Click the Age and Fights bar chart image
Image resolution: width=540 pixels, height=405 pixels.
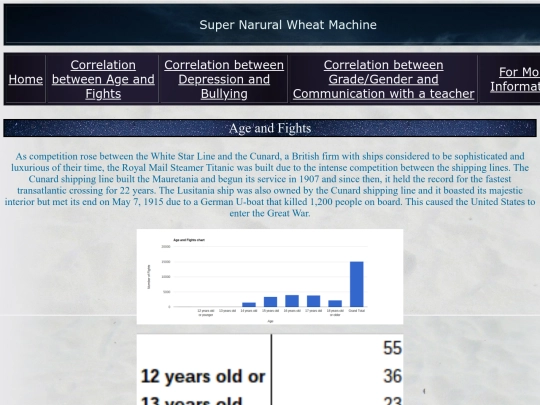point(270,277)
